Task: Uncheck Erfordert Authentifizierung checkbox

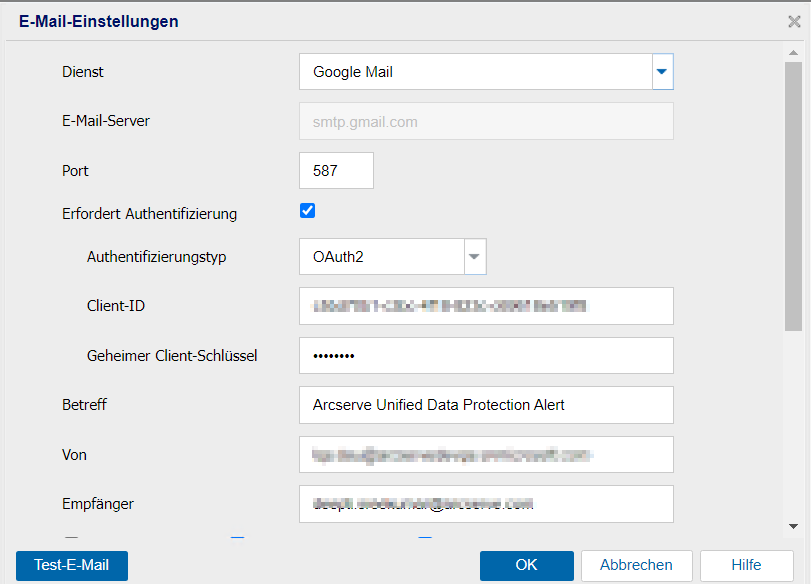Action: tap(307, 211)
